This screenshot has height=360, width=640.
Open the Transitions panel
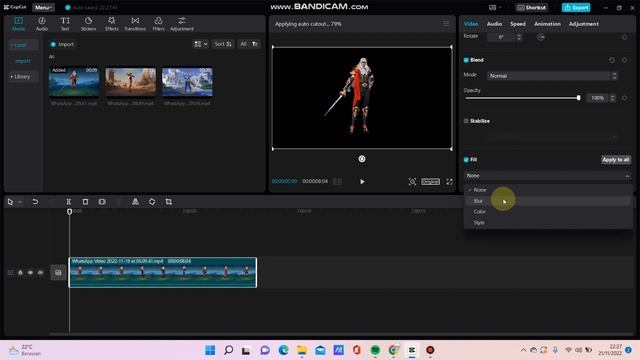coord(135,24)
